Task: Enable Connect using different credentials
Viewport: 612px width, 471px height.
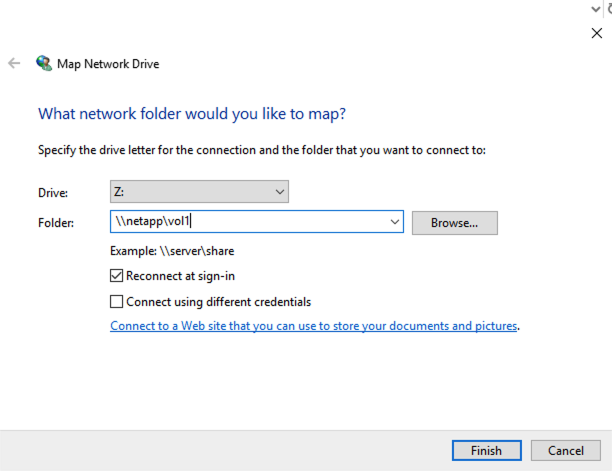Action: click(117, 301)
